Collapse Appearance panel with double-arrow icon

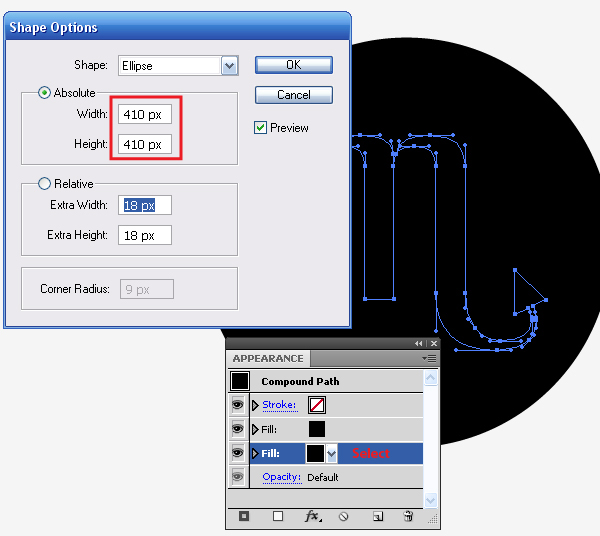click(x=419, y=344)
